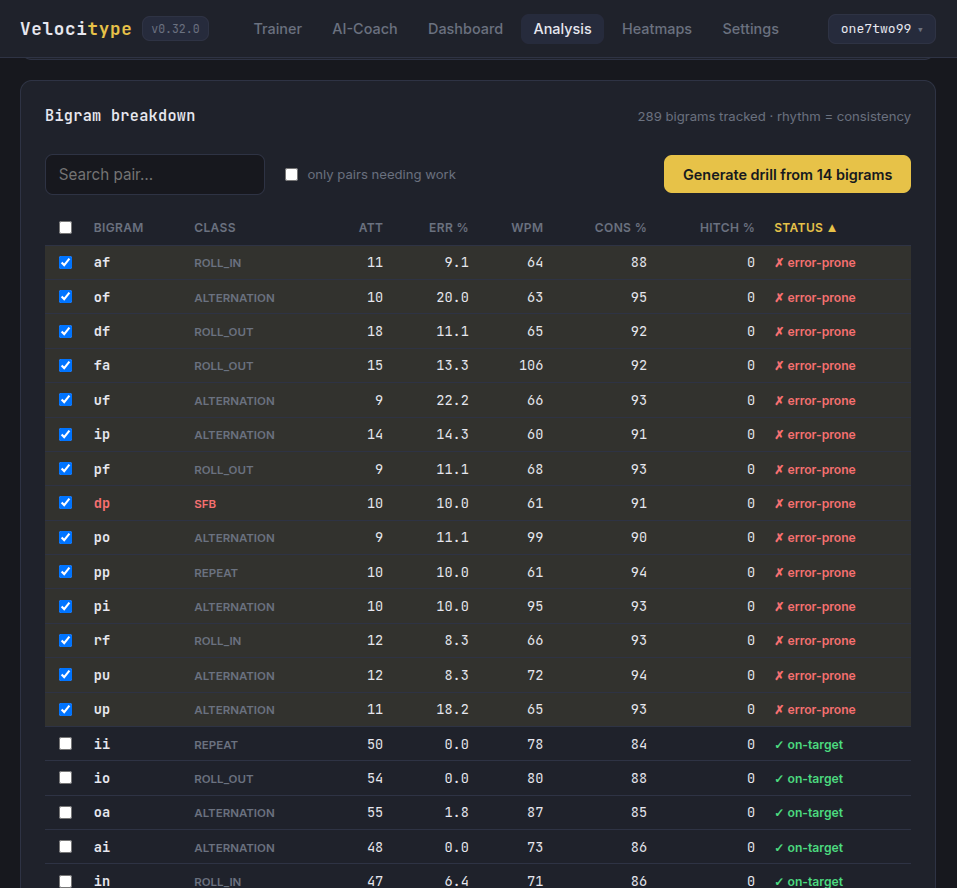957x888 pixels.
Task: Click the Search pair input field
Action: (x=155, y=175)
